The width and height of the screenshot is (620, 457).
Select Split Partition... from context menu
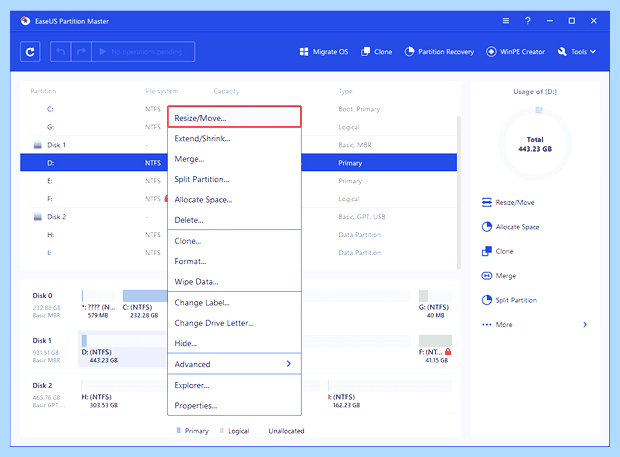(234, 179)
